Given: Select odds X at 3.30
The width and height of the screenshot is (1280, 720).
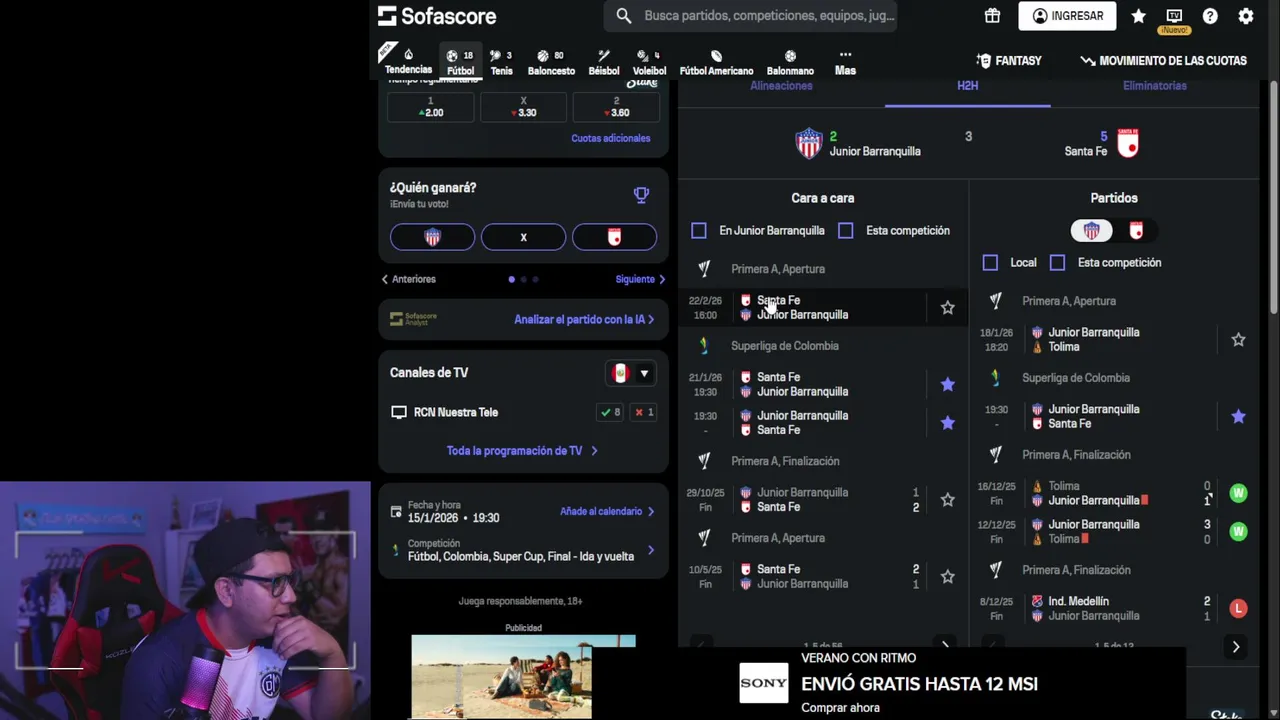Looking at the screenshot, I should [x=523, y=107].
